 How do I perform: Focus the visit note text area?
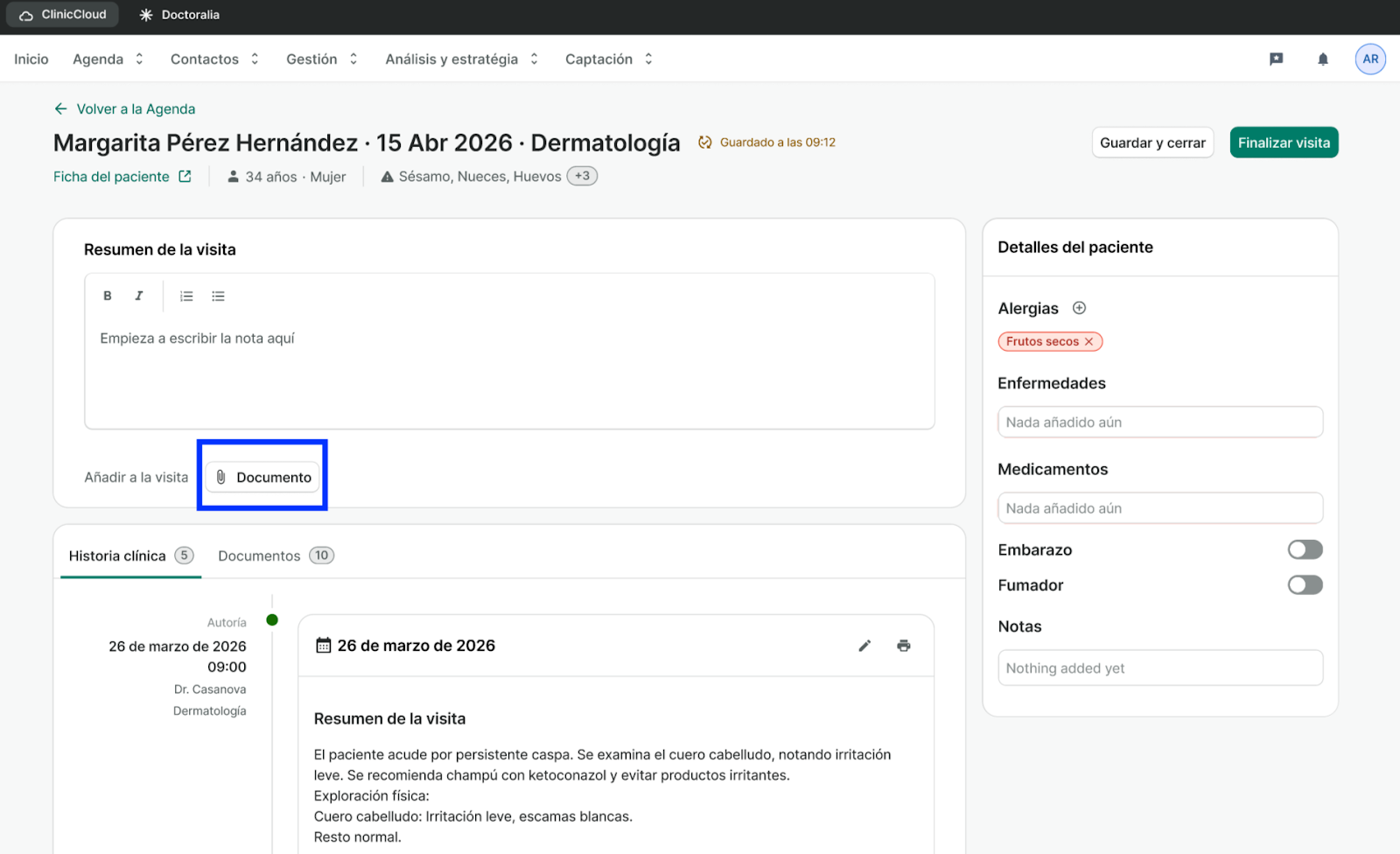click(509, 374)
